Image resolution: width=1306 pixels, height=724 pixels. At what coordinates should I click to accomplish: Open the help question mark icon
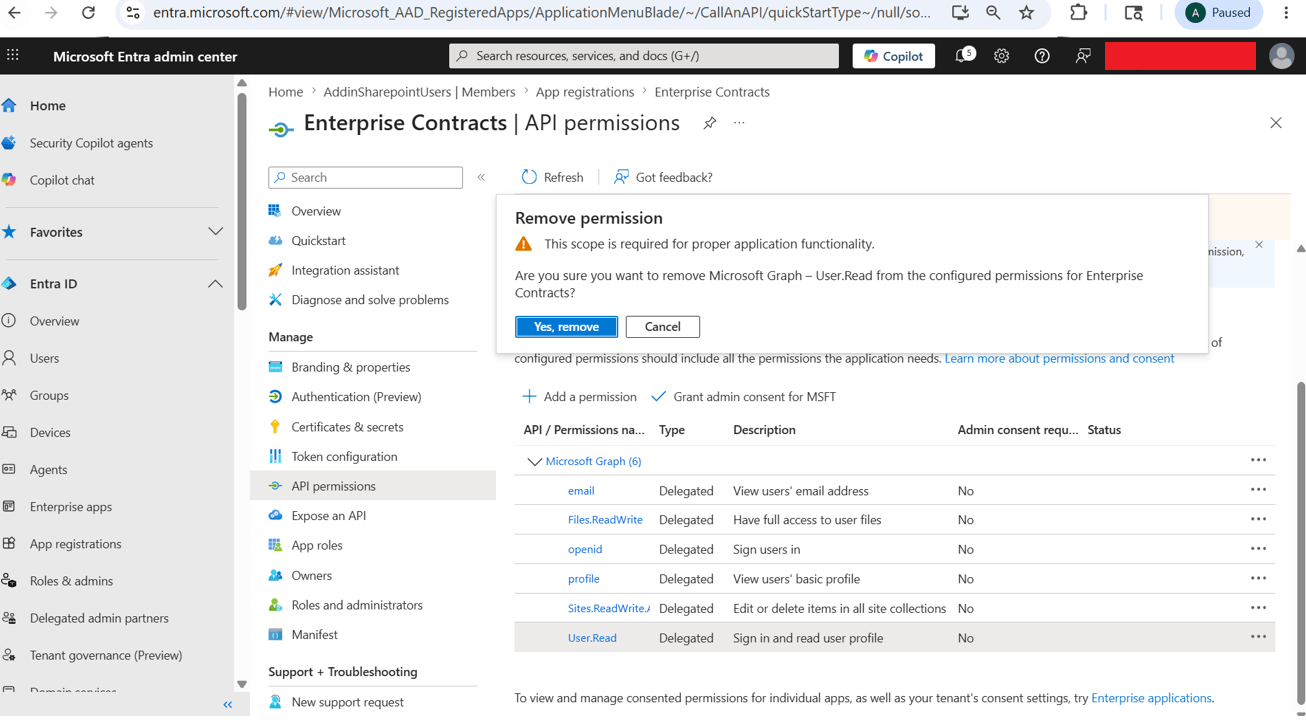click(1041, 56)
